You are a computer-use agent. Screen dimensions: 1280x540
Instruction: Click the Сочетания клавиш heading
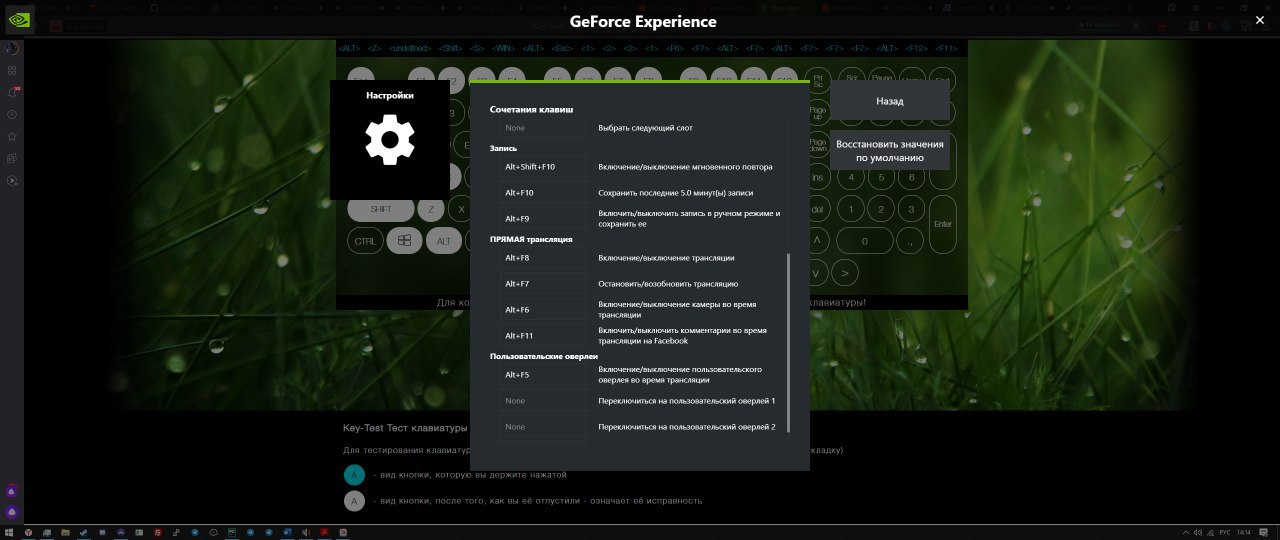(531, 109)
